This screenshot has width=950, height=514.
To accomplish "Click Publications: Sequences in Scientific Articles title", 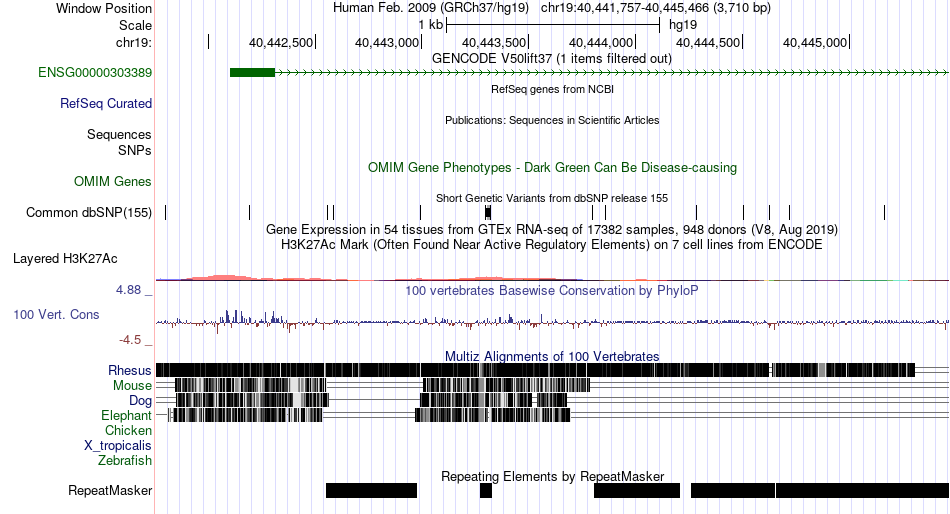I will point(552,120).
